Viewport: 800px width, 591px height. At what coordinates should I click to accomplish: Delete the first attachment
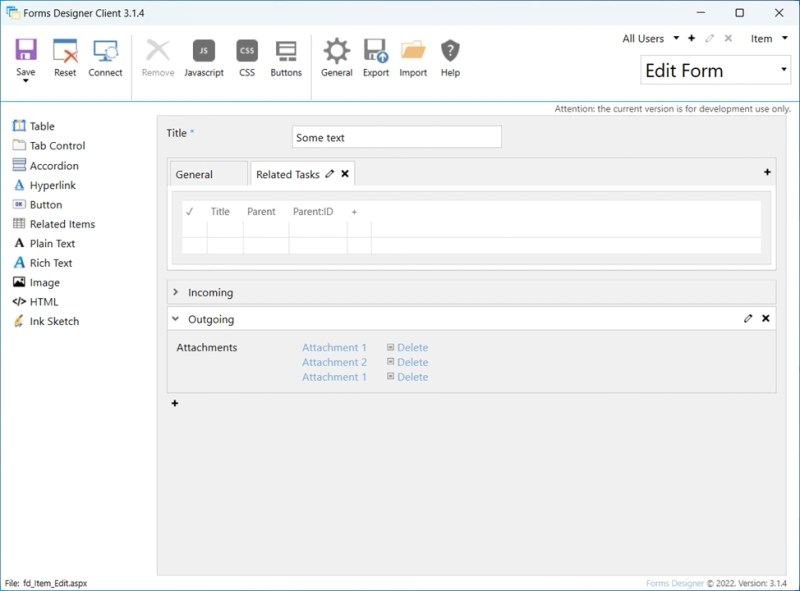click(414, 347)
